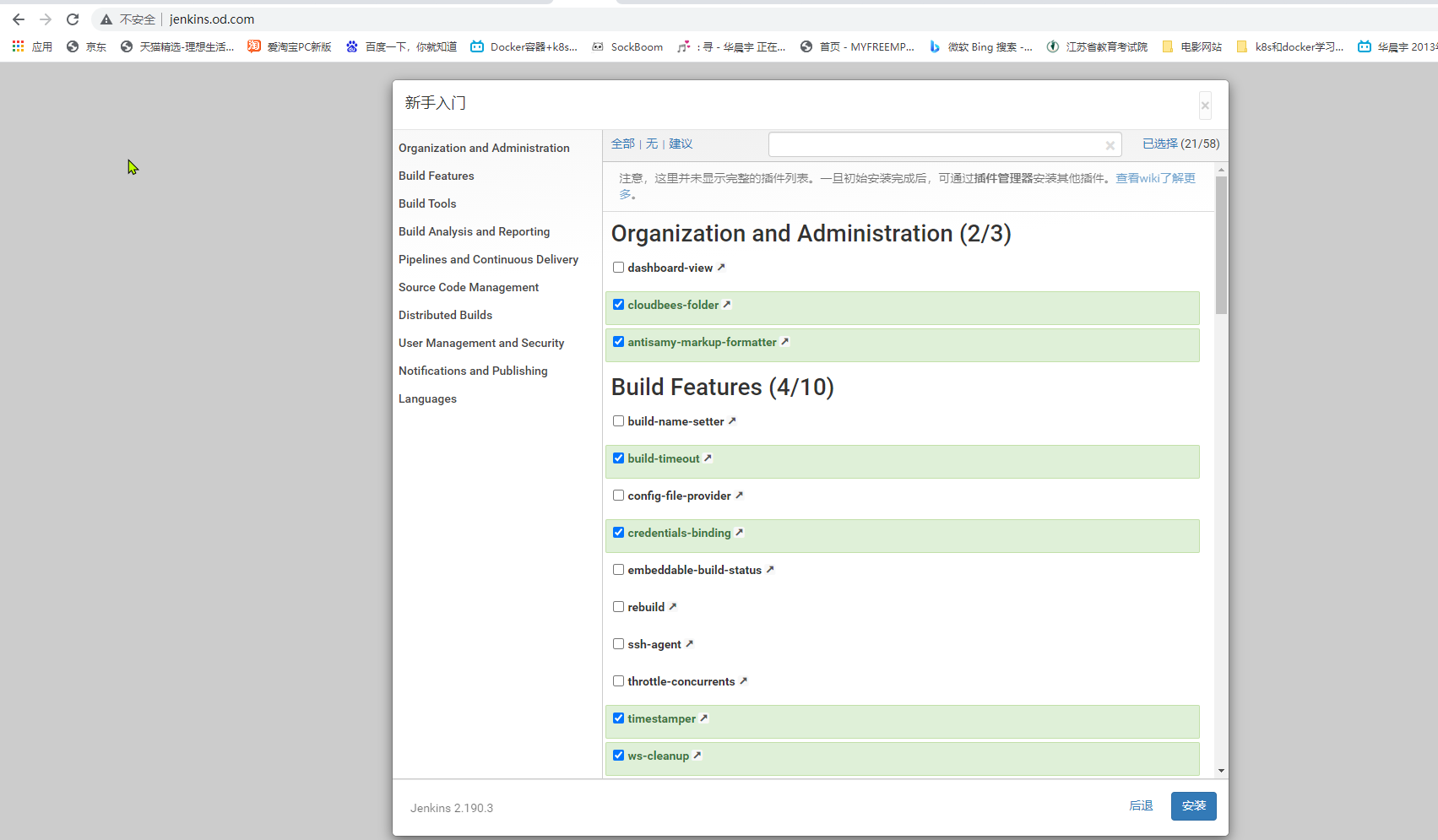Open external link icon next to build-name-setter
Screen dimensions: 1438x840
(732, 420)
